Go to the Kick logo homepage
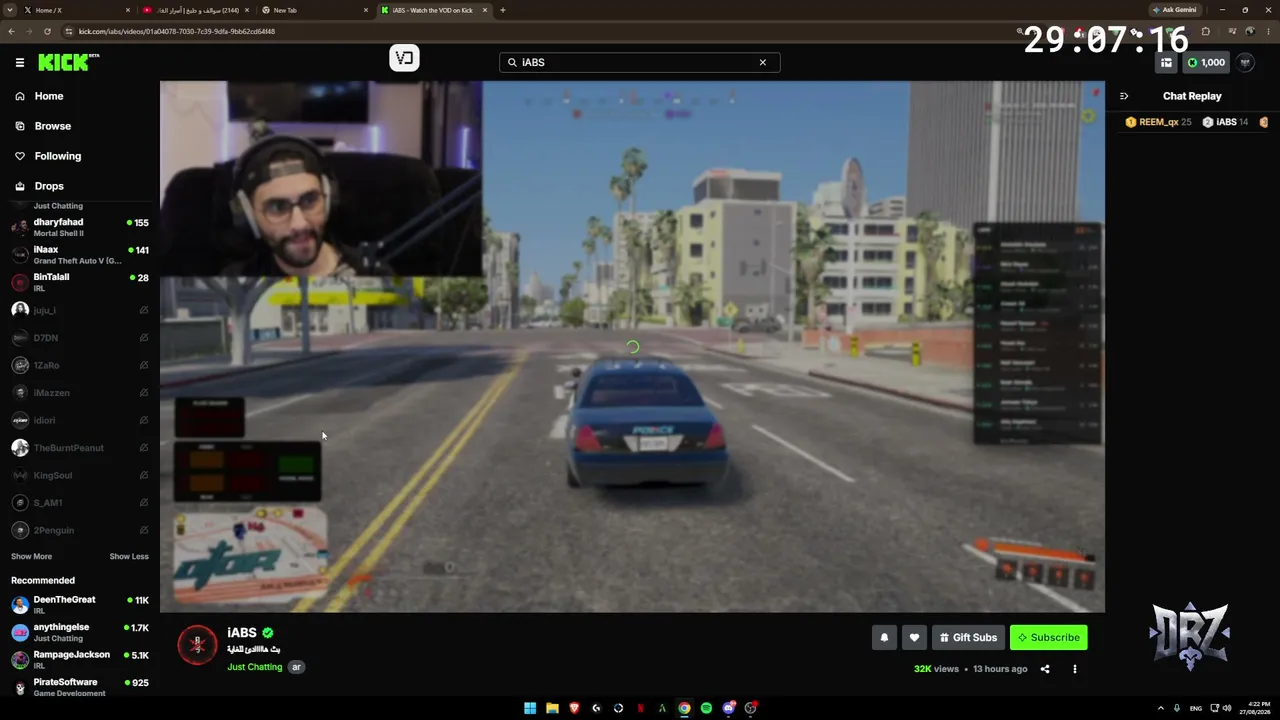 click(68, 62)
